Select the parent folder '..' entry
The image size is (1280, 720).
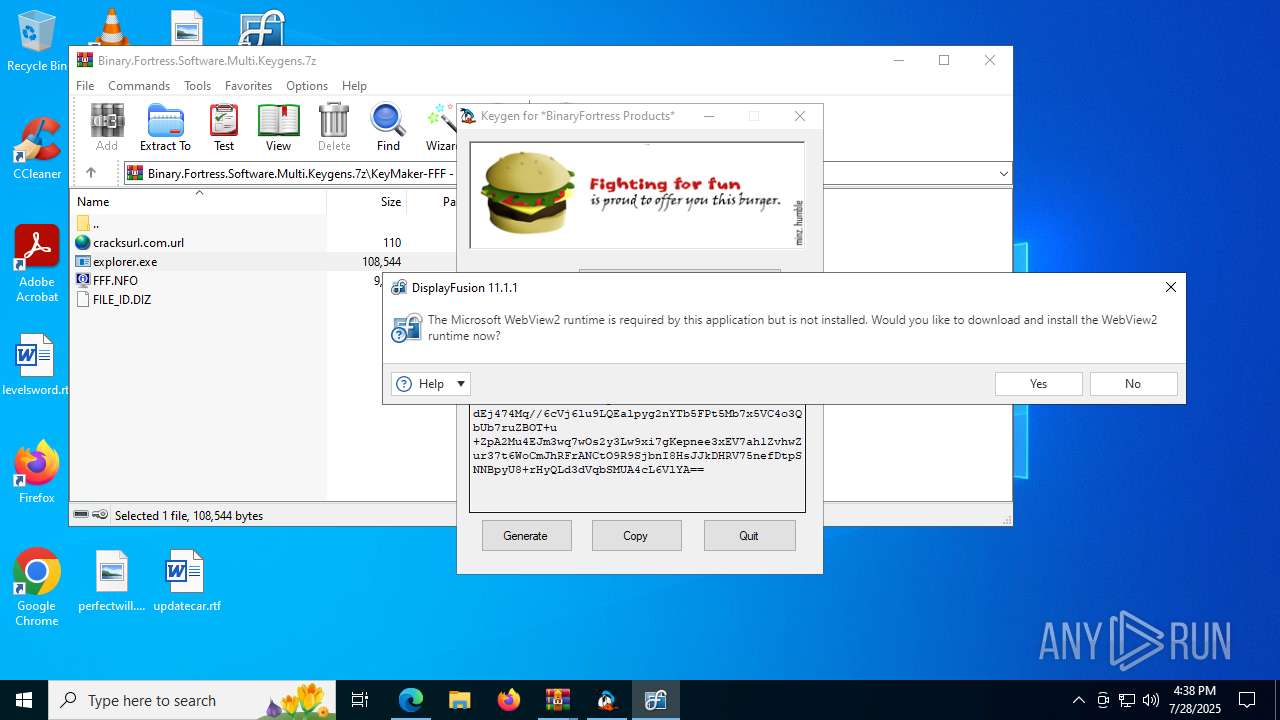[x=95, y=223]
